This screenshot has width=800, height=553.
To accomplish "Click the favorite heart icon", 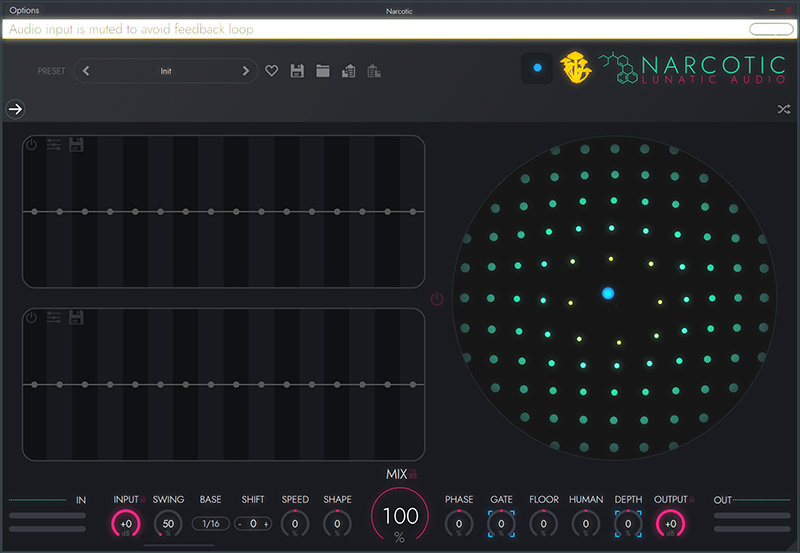I will tap(271, 71).
